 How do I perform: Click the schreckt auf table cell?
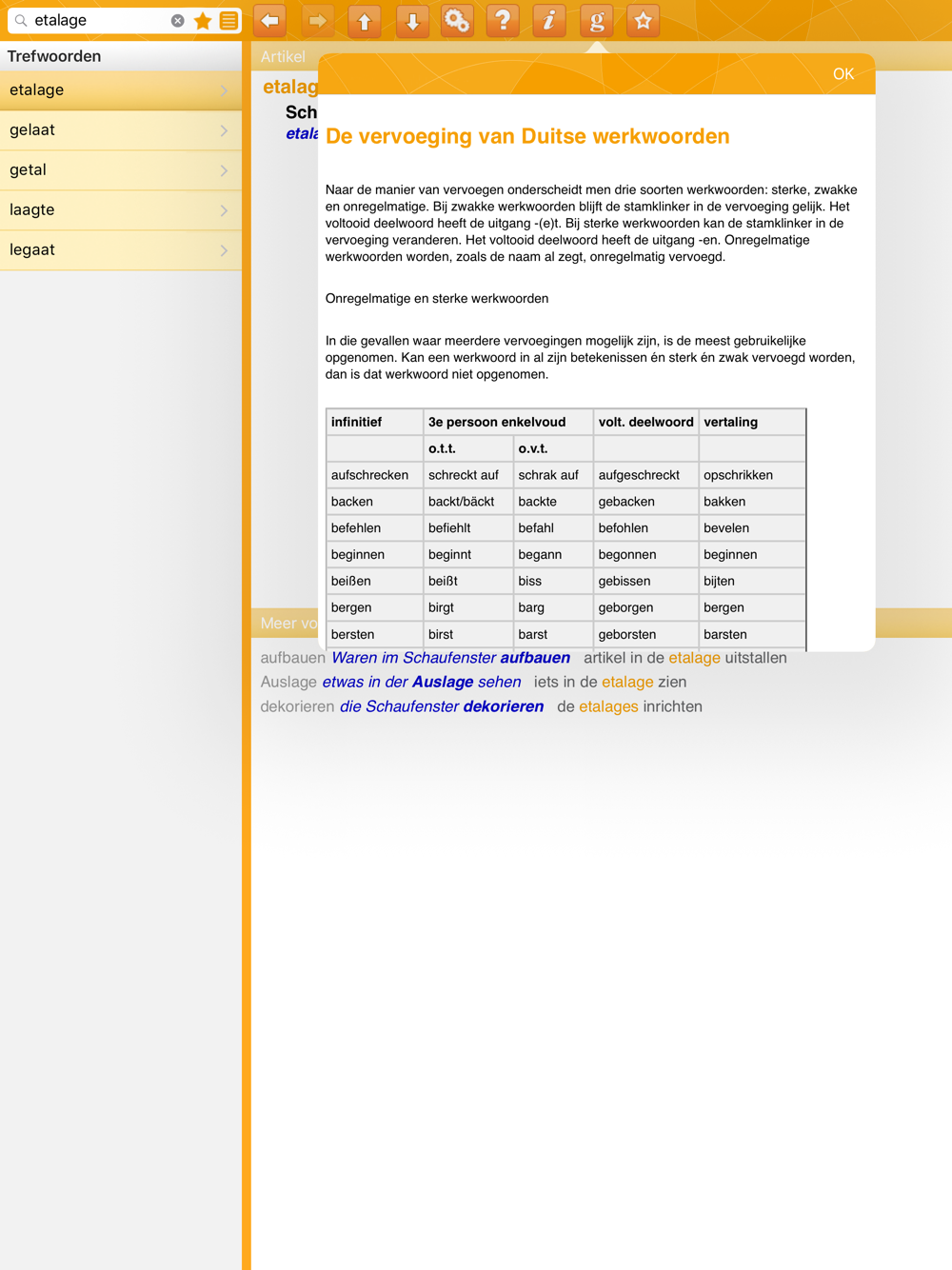[468, 475]
